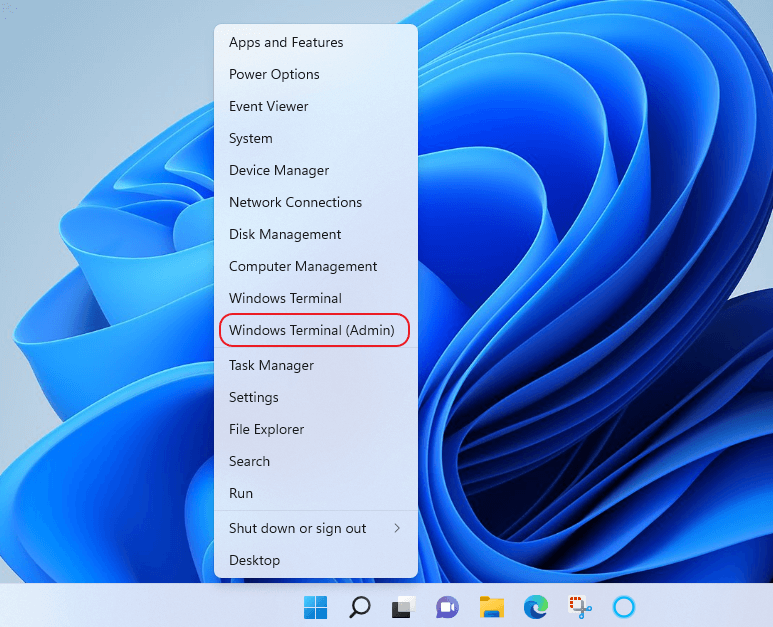The image size is (773, 627).
Task: Select Disk Management entry
Action: pos(316,235)
